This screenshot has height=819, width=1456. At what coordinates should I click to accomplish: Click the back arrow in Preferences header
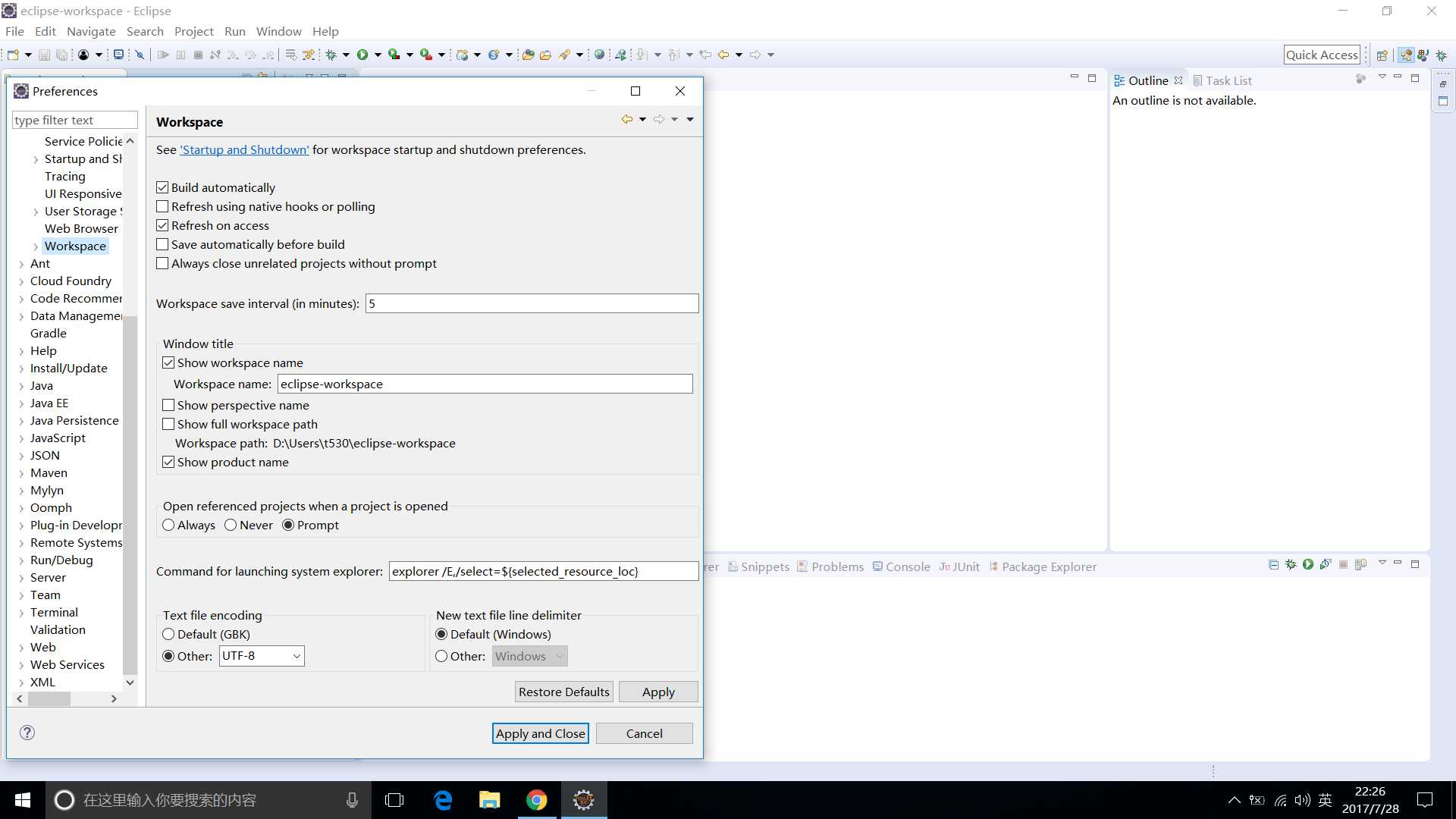click(626, 119)
